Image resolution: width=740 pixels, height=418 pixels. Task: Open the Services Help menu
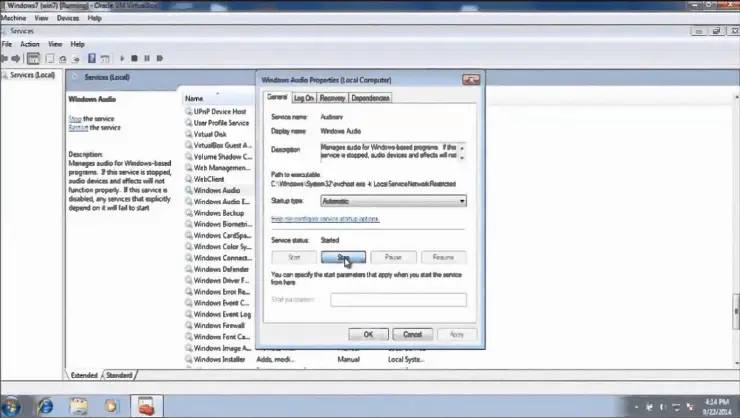(77, 44)
